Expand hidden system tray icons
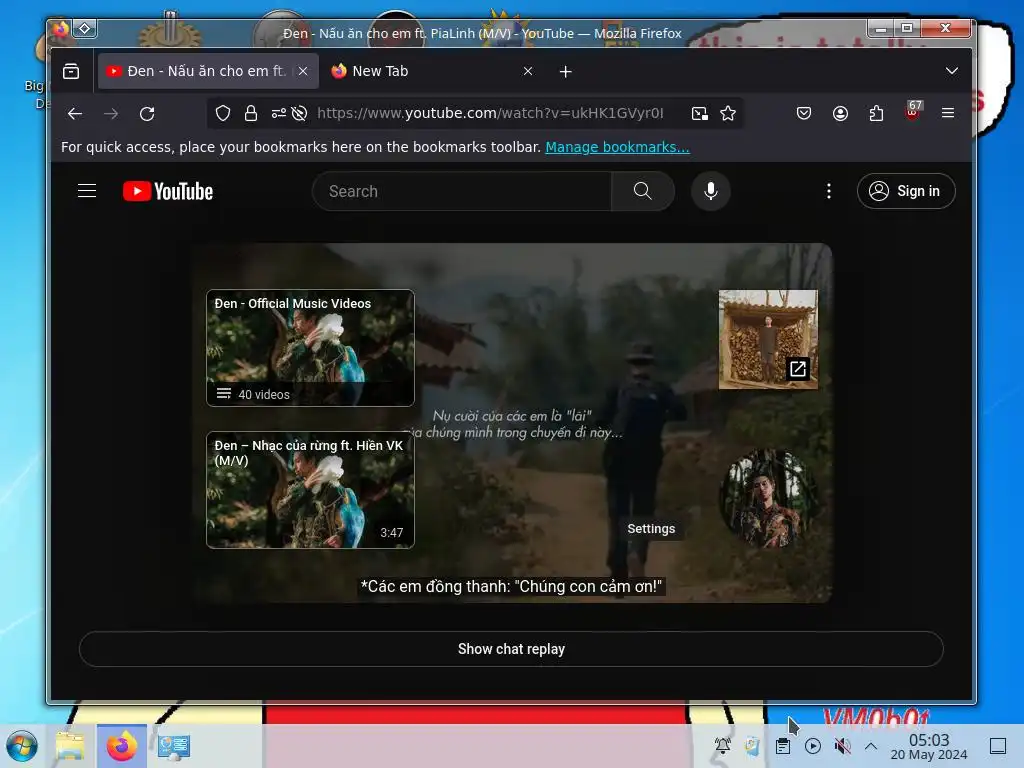1024x768 pixels. pyautogui.click(x=871, y=746)
